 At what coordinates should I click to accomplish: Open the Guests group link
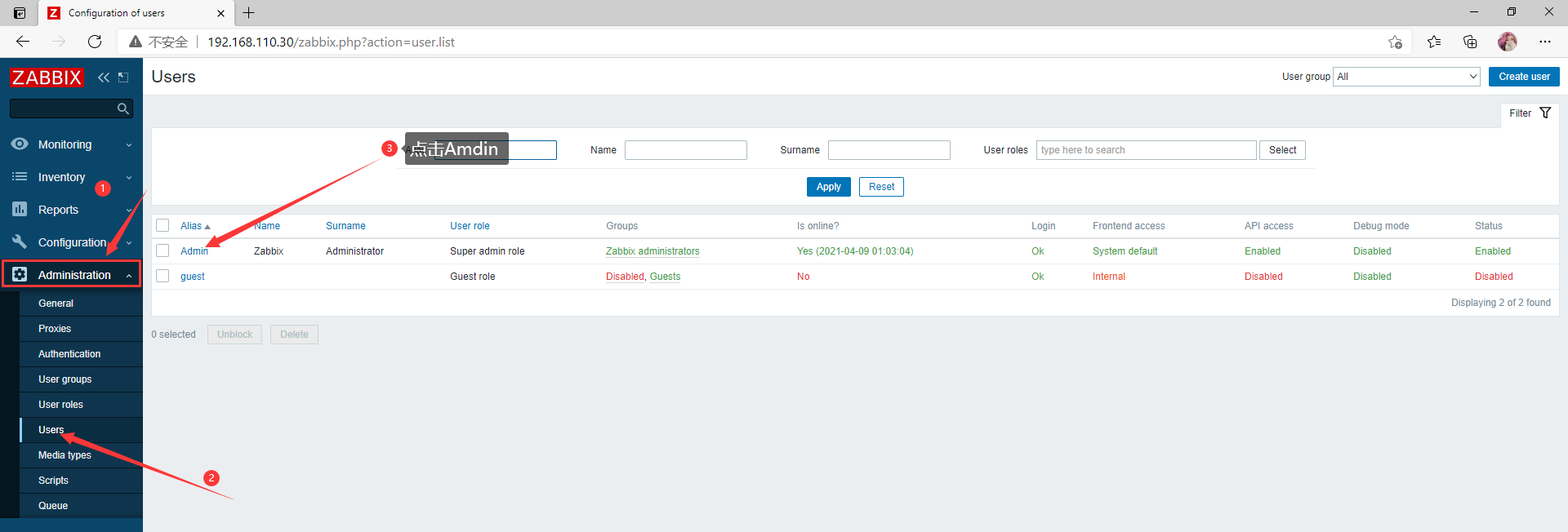[x=665, y=277]
